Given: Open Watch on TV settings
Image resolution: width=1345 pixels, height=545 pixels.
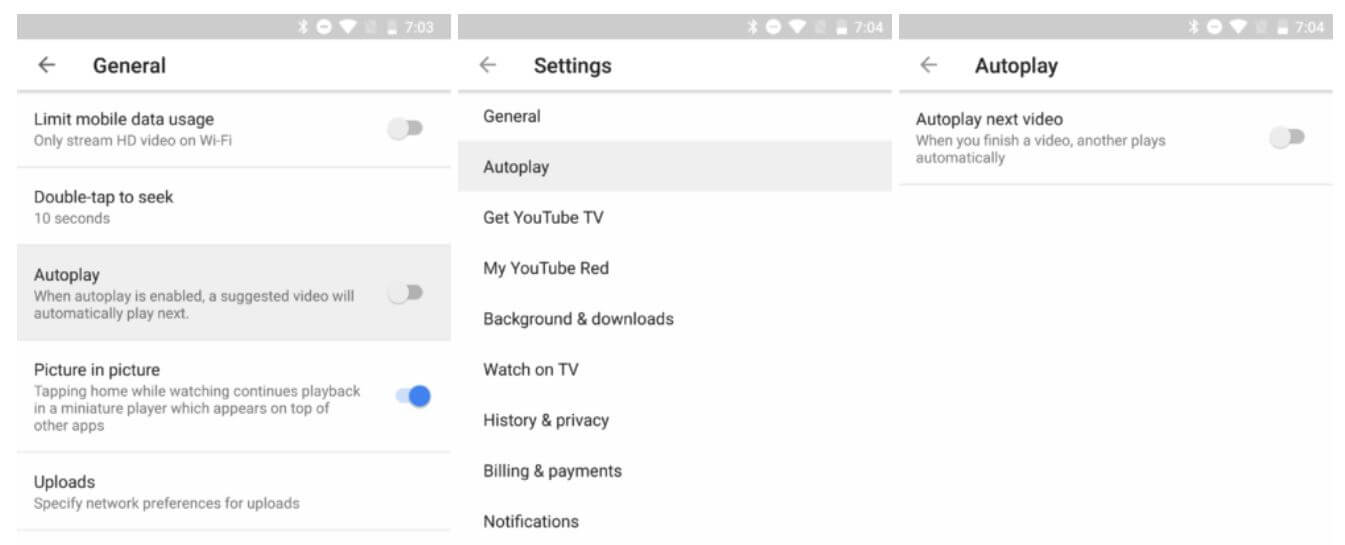Looking at the screenshot, I should pyautogui.click(x=531, y=370).
